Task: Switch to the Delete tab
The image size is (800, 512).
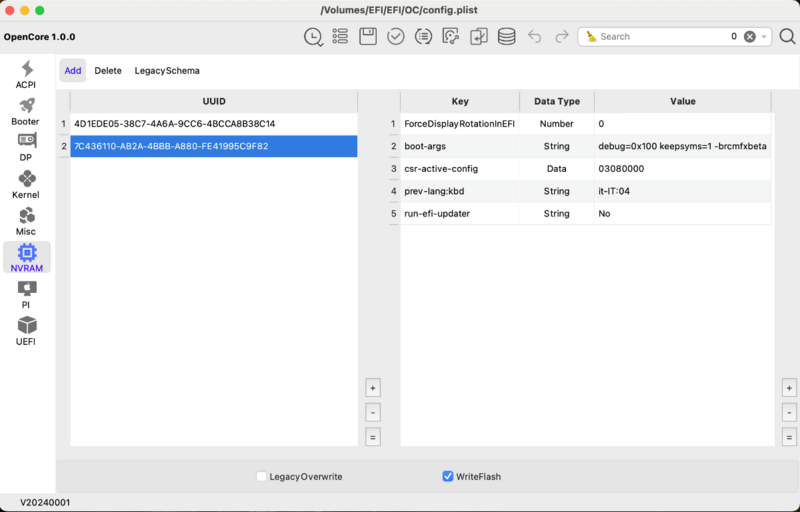Action: [x=108, y=71]
